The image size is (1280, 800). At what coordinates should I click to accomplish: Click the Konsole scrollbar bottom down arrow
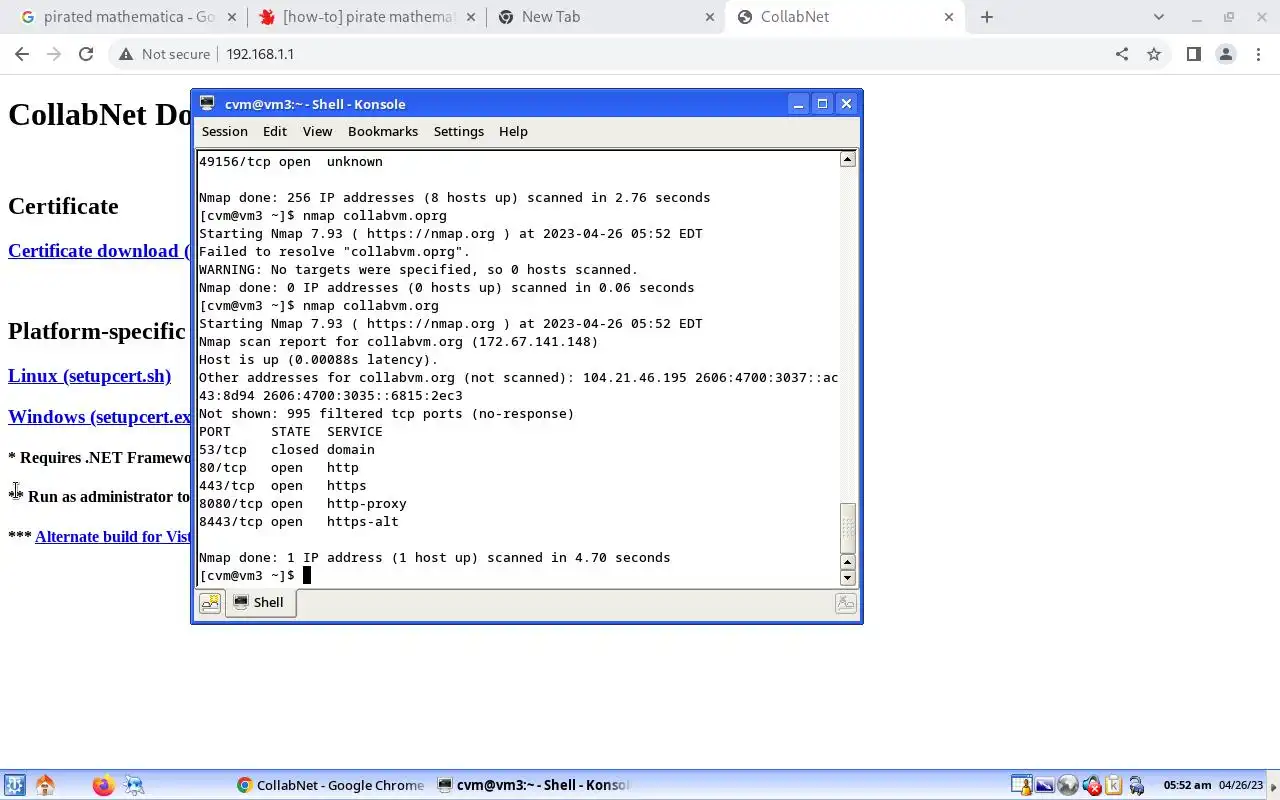pyautogui.click(x=848, y=577)
